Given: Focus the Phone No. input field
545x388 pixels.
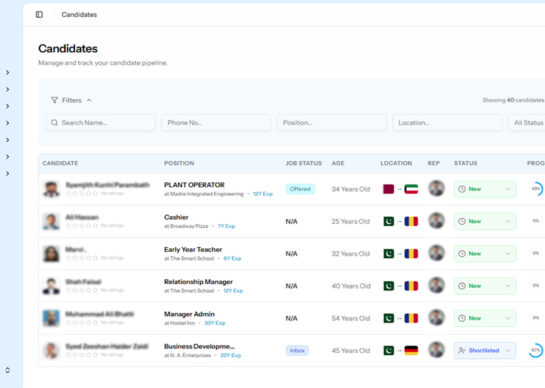Looking at the screenshot, I should pos(216,122).
